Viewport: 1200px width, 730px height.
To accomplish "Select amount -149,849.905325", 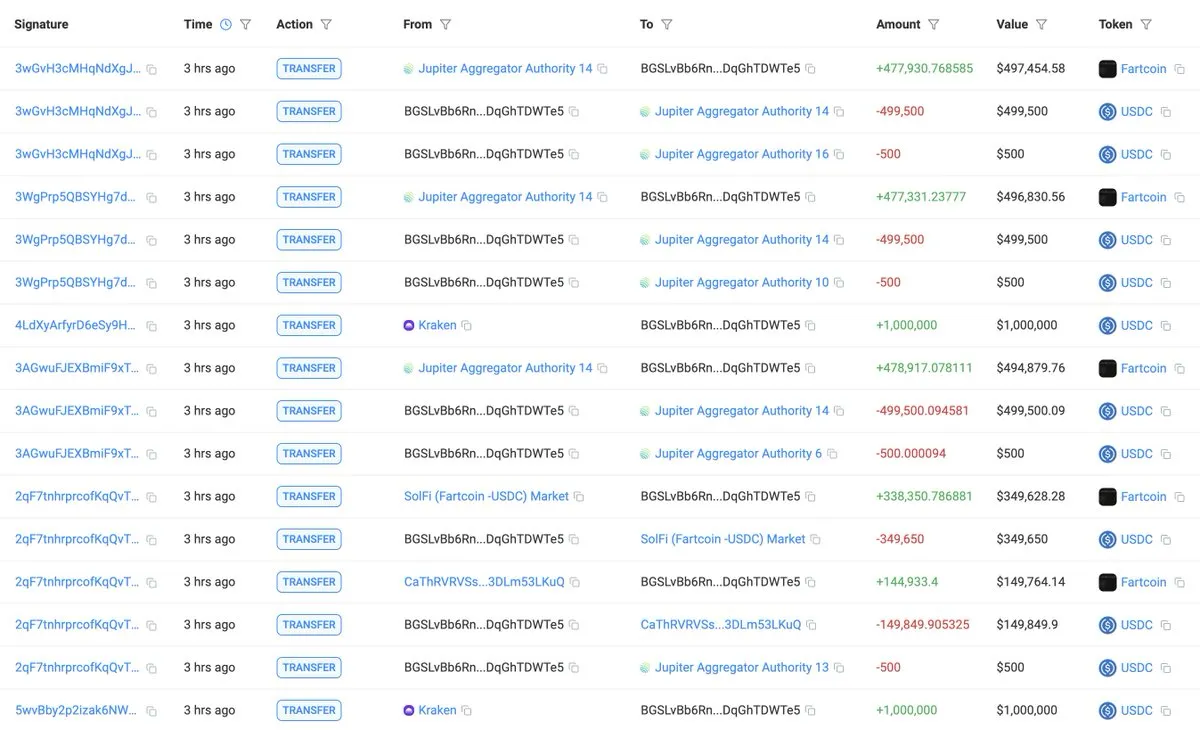I will [x=923, y=624].
